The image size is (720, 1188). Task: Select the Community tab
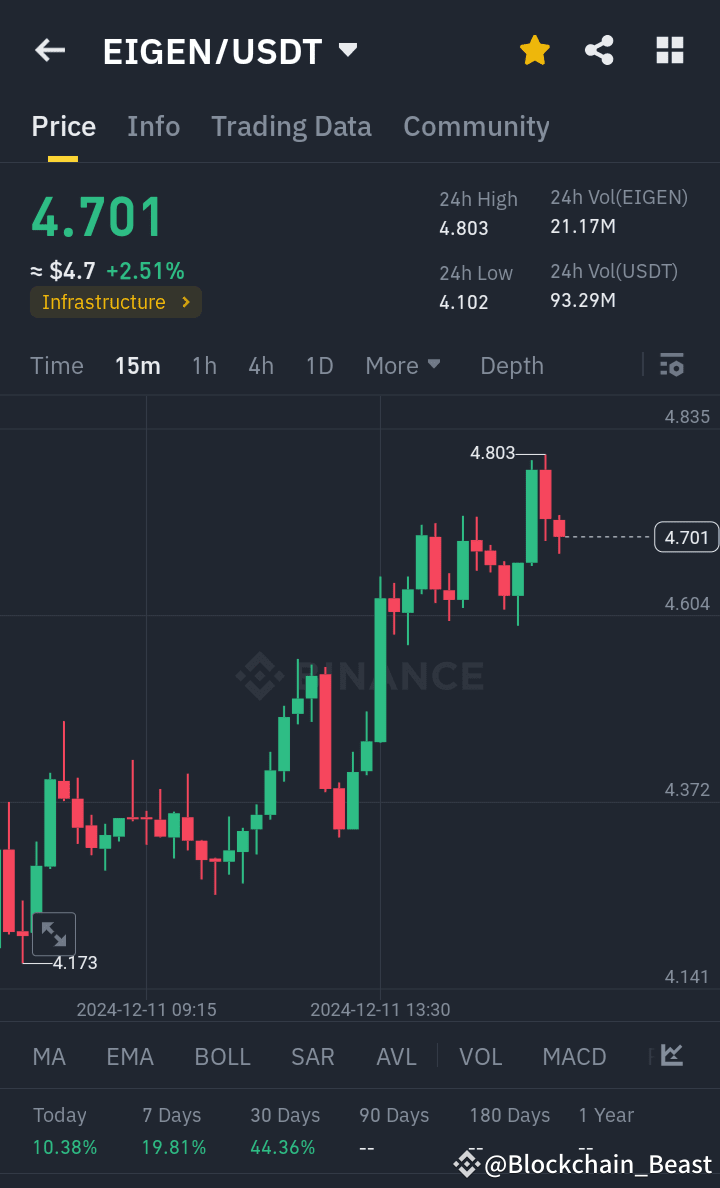(x=476, y=126)
